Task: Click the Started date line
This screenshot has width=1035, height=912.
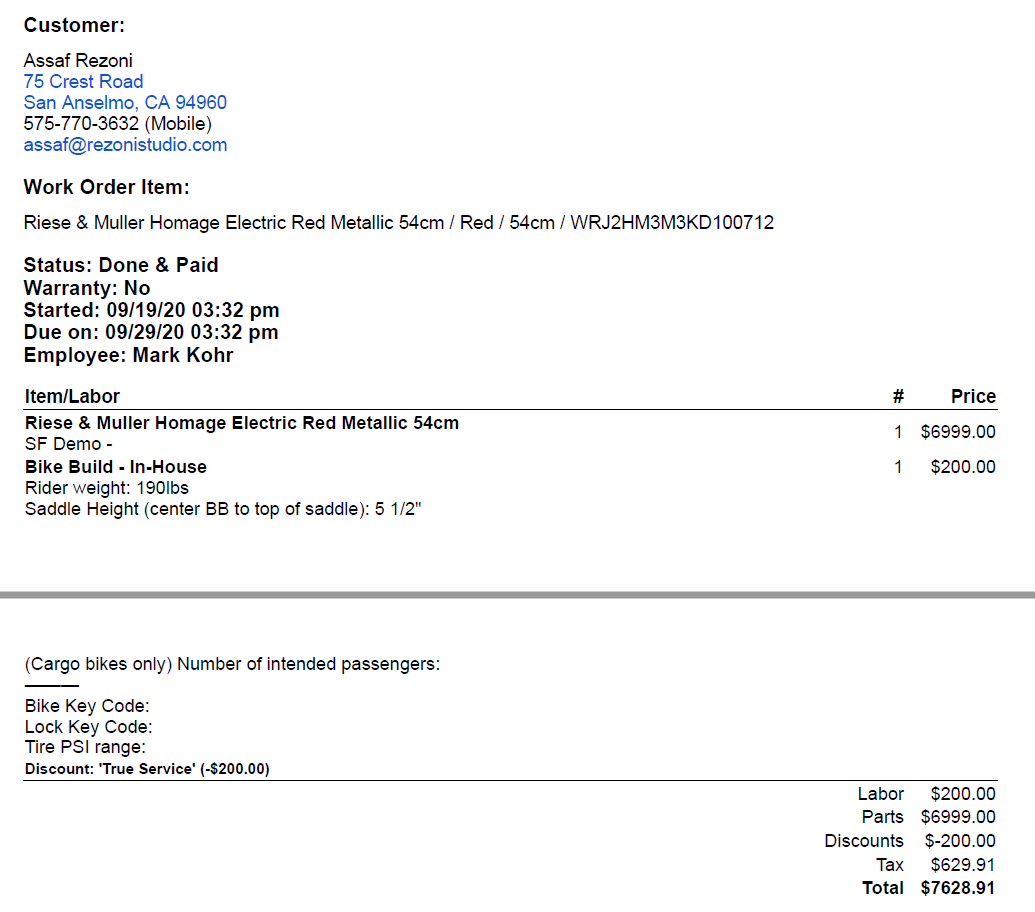Action: pos(151,310)
